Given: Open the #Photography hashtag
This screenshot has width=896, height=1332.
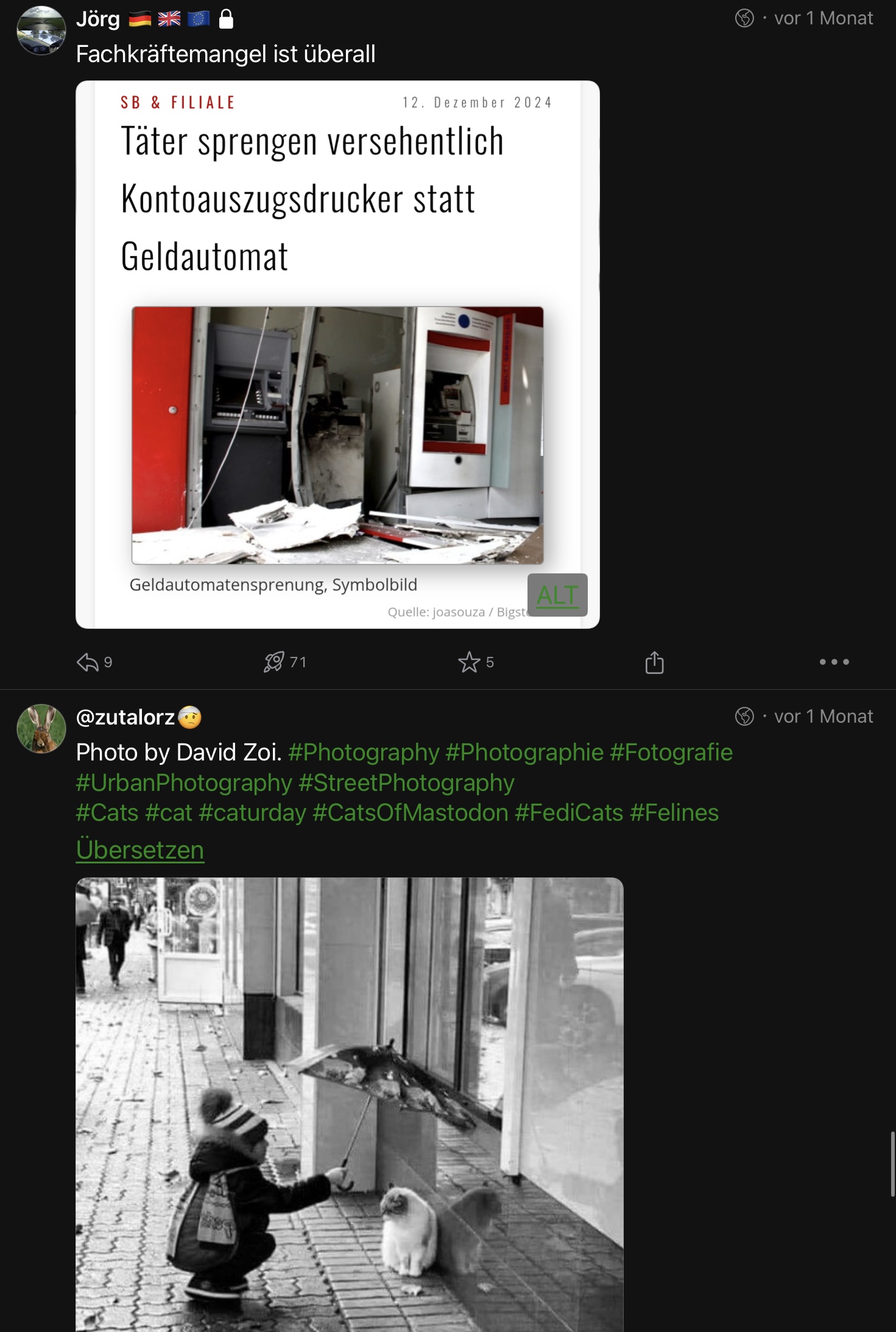Looking at the screenshot, I should (364, 753).
